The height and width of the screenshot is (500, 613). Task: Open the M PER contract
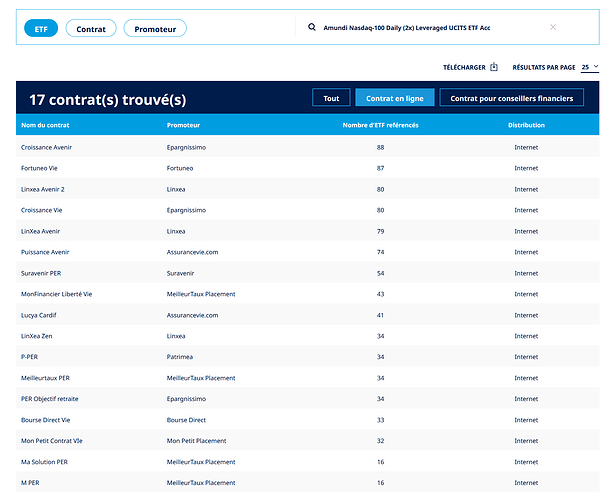click(30, 483)
